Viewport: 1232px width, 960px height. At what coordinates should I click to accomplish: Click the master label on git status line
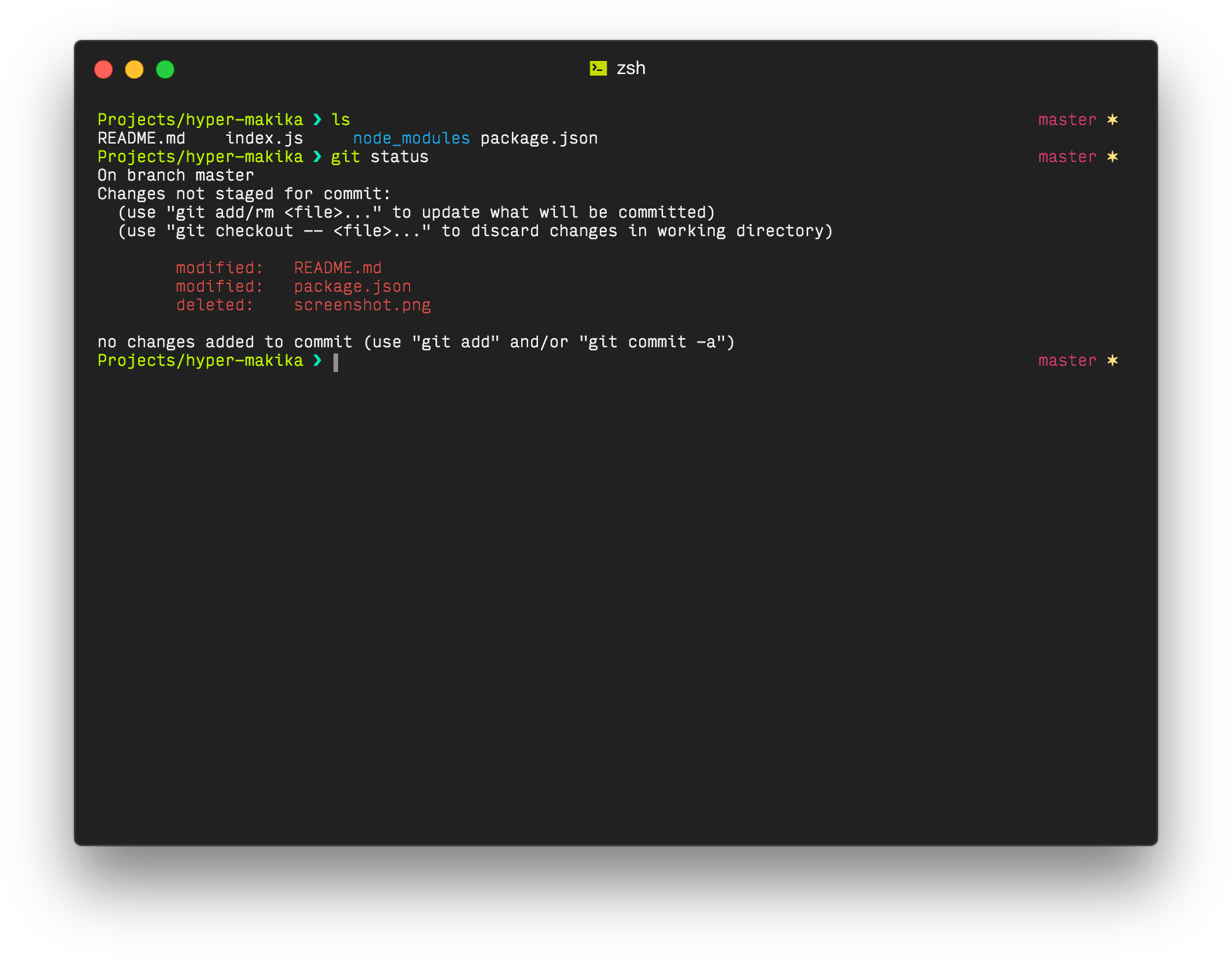pos(1067,157)
